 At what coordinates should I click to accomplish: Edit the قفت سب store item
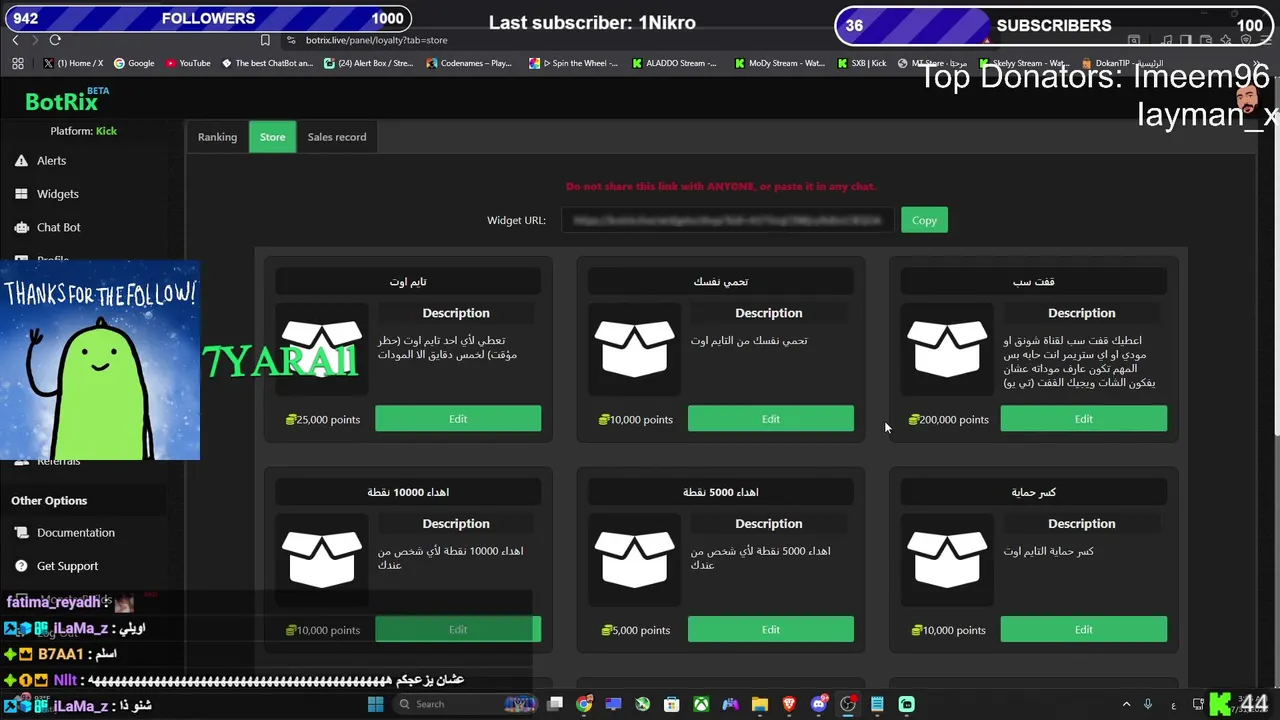point(1084,419)
